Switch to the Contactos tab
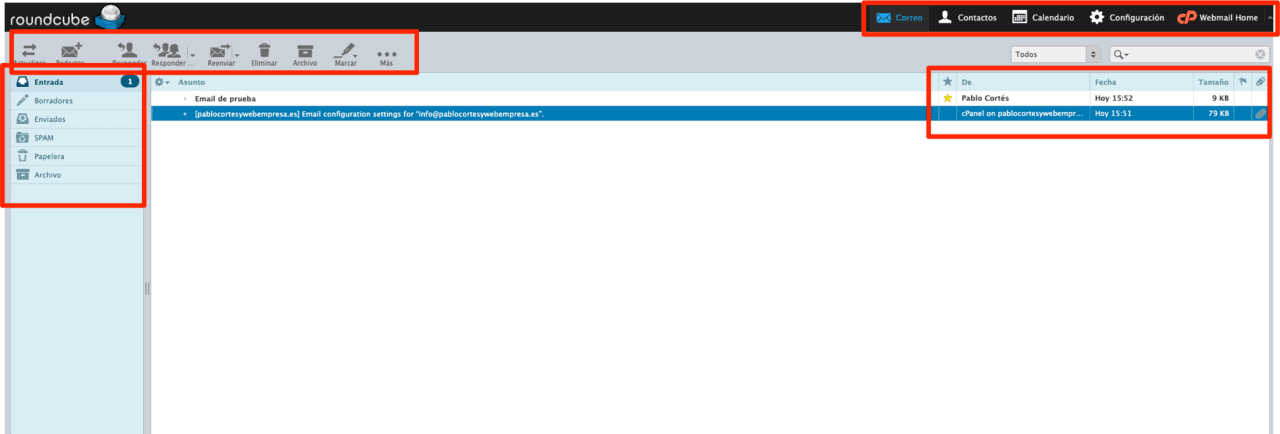 click(x=967, y=17)
